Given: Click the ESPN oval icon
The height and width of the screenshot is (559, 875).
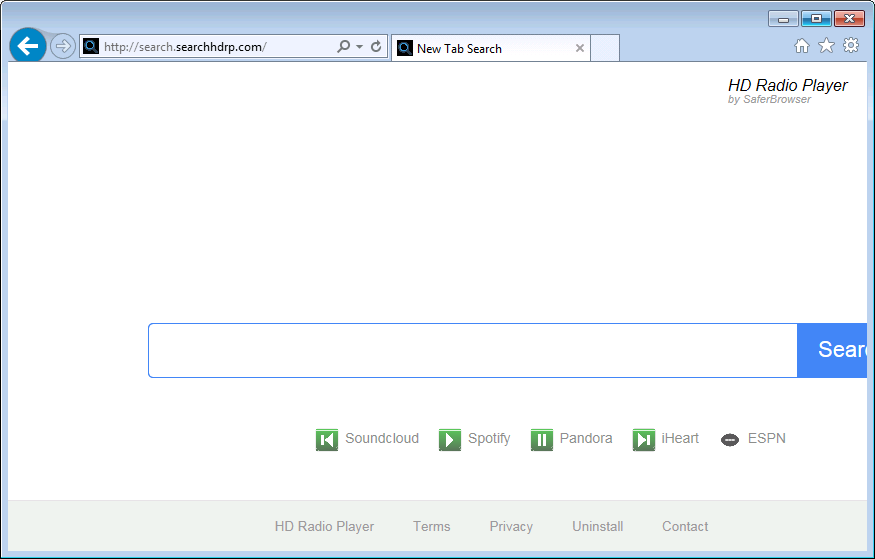Looking at the screenshot, I should click(730, 440).
